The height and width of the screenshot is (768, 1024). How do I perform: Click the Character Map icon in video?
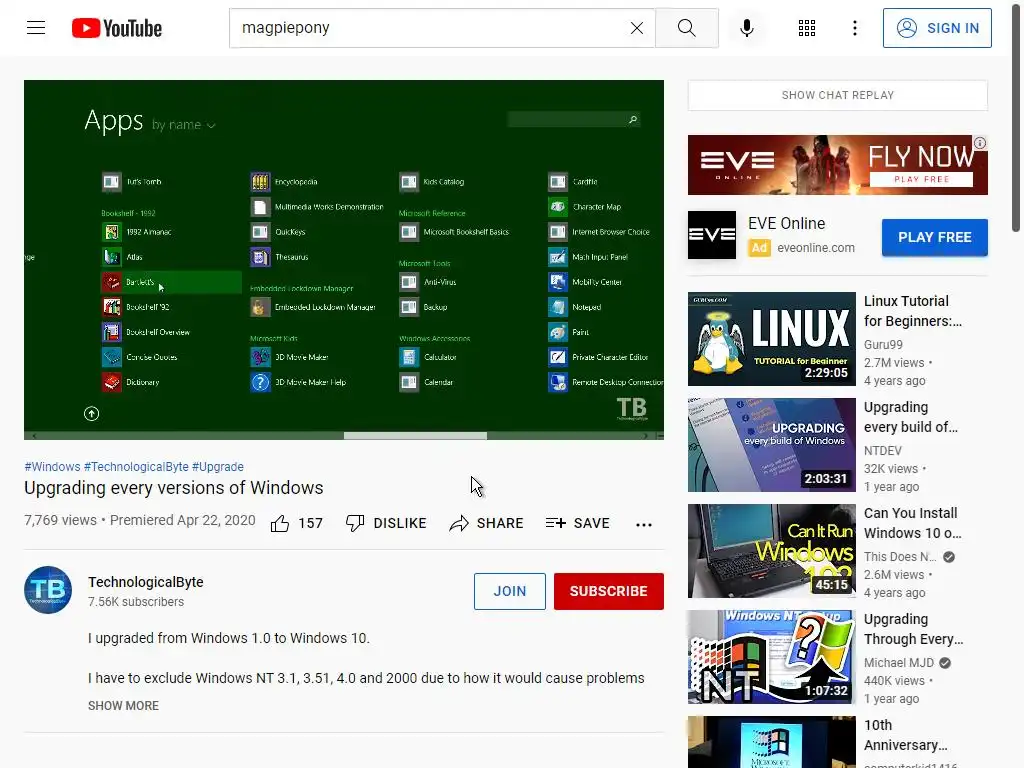point(558,207)
